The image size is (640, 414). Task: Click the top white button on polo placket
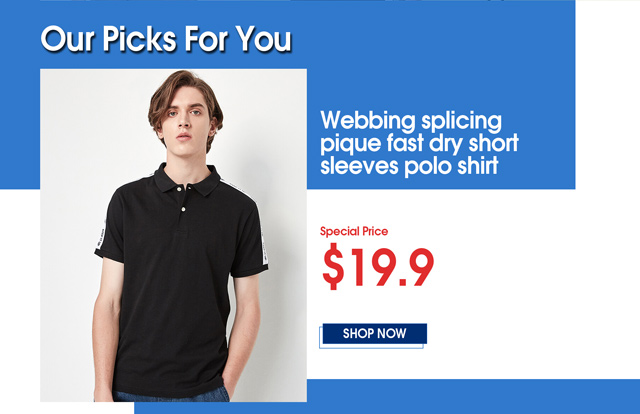(179, 189)
